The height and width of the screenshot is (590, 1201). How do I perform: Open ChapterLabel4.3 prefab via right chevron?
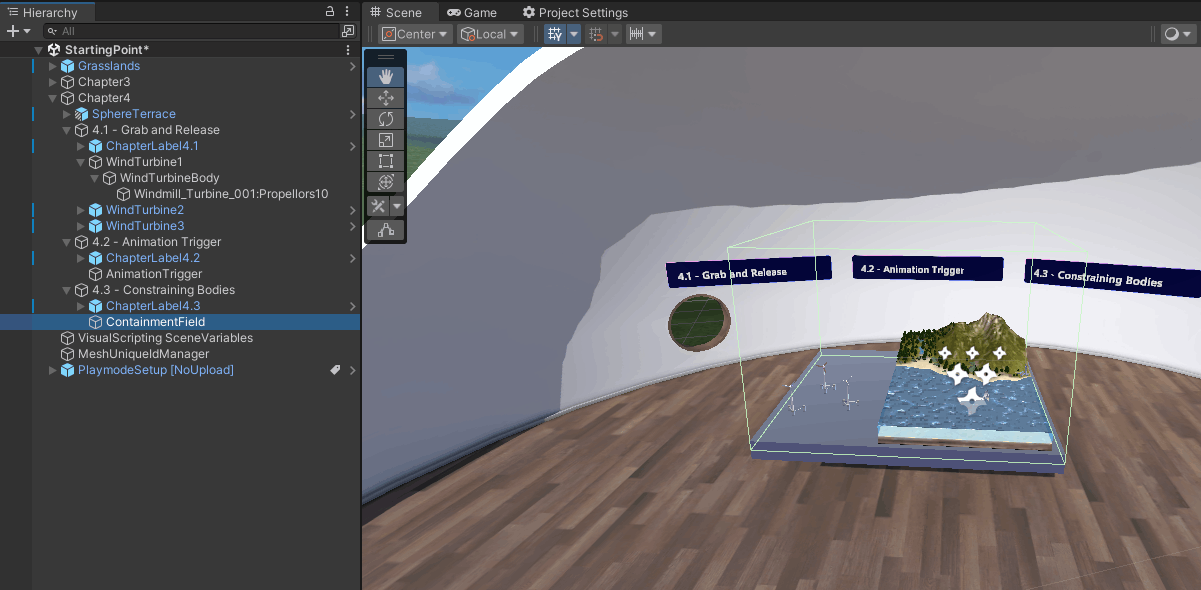coord(352,306)
